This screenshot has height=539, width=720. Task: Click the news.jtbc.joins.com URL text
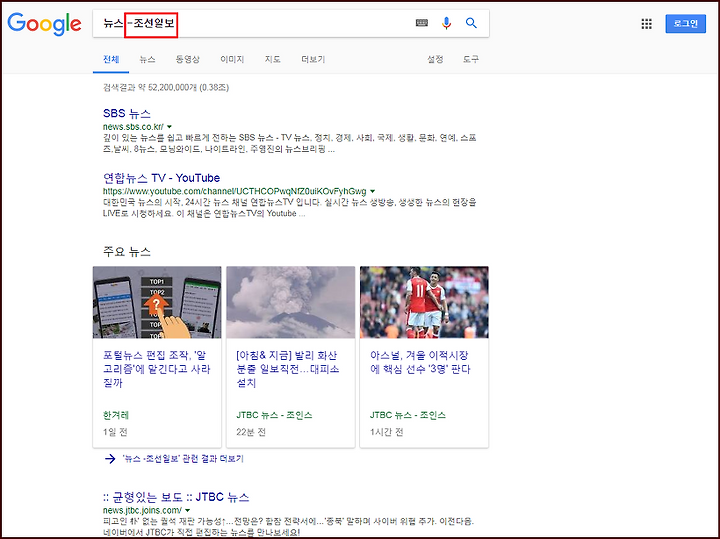click(x=142, y=511)
